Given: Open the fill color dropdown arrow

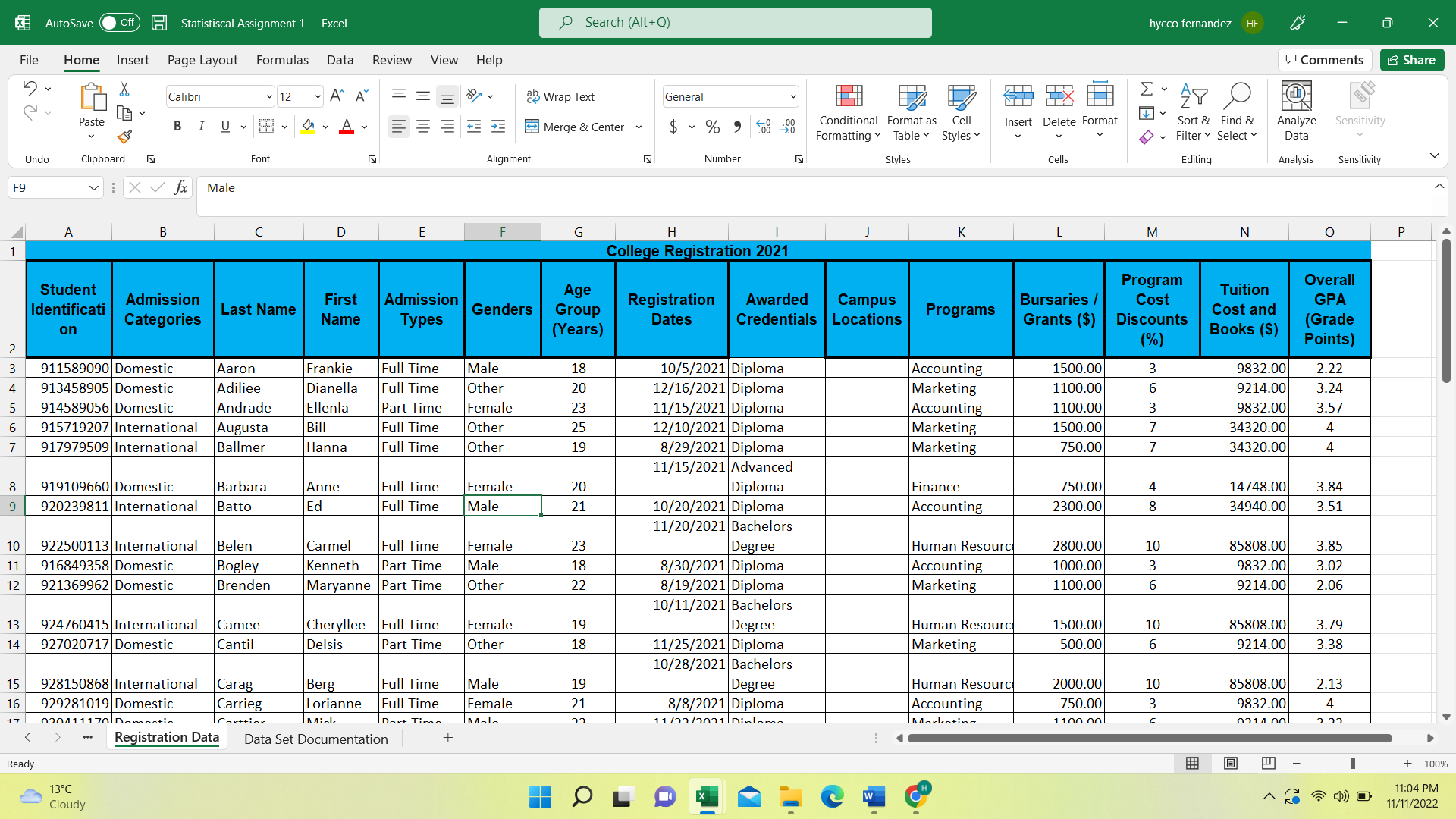Looking at the screenshot, I should click(325, 127).
